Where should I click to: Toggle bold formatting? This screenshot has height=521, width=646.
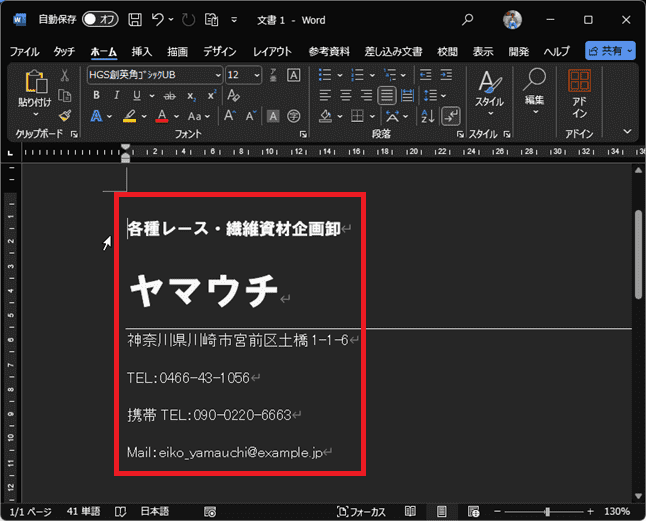(x=96, y=95)
